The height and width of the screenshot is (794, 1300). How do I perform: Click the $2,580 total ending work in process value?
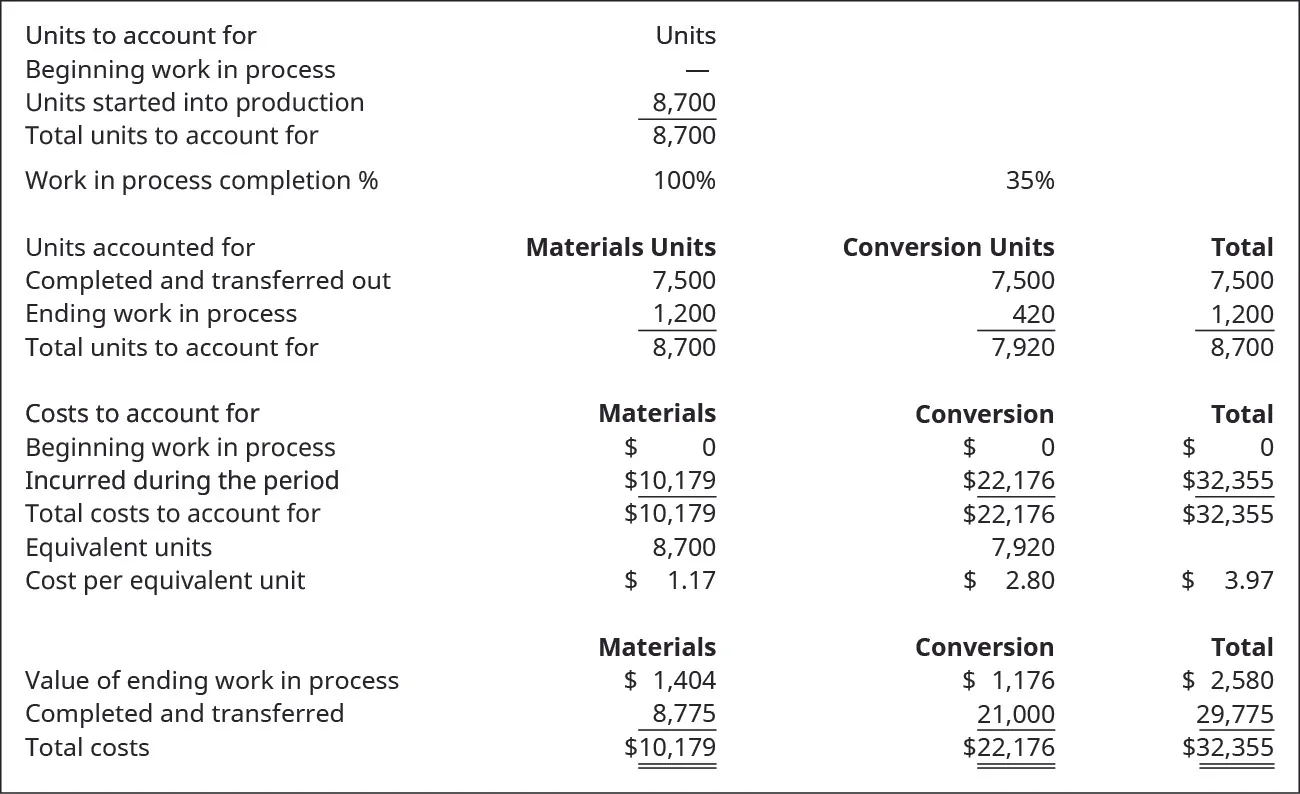[1228, 681]
